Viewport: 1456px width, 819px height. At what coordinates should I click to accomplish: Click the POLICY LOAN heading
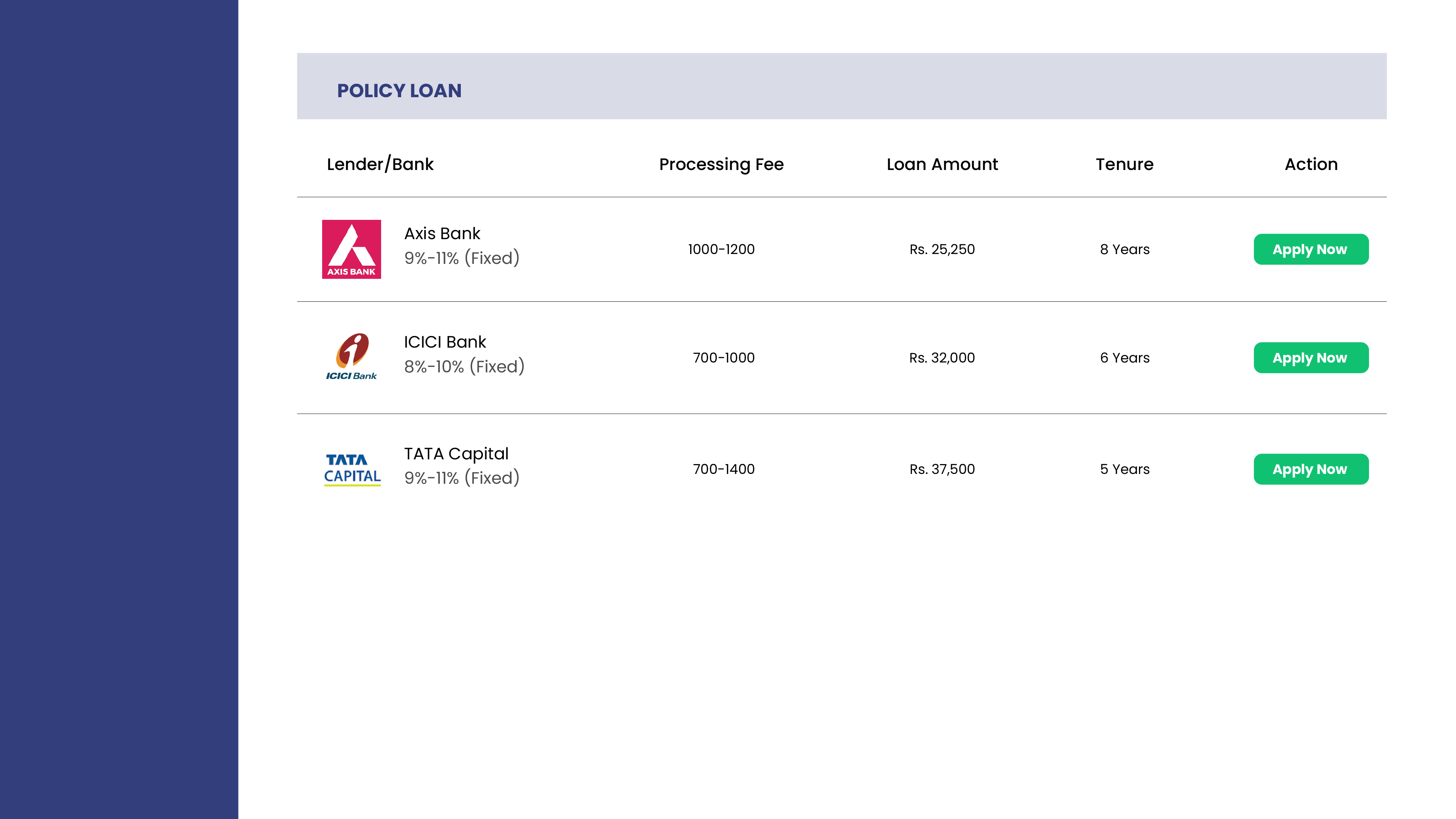coord(399,90)
